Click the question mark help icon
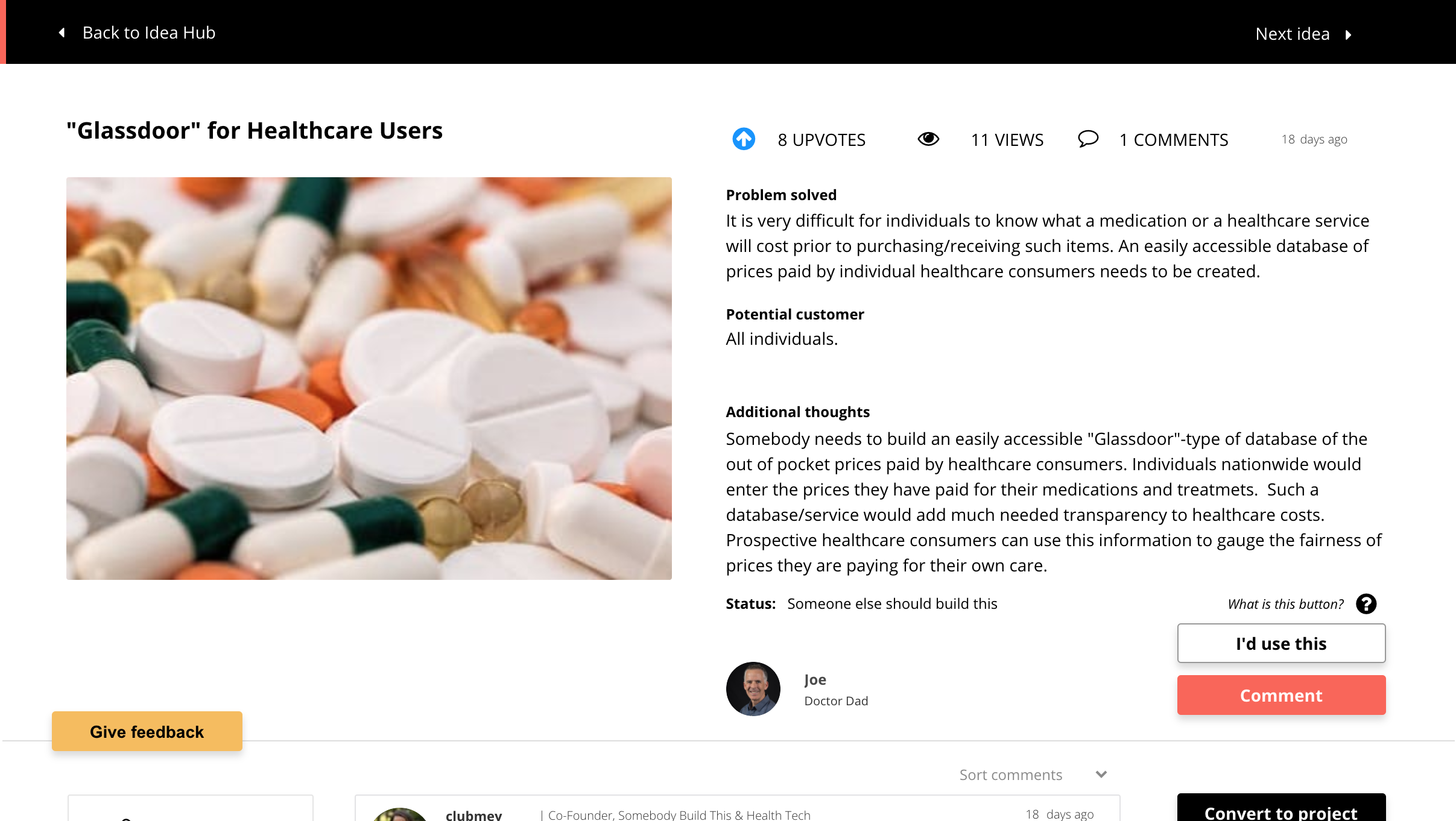Viewport: 1456px width, 821px height. click(1366, 603)
